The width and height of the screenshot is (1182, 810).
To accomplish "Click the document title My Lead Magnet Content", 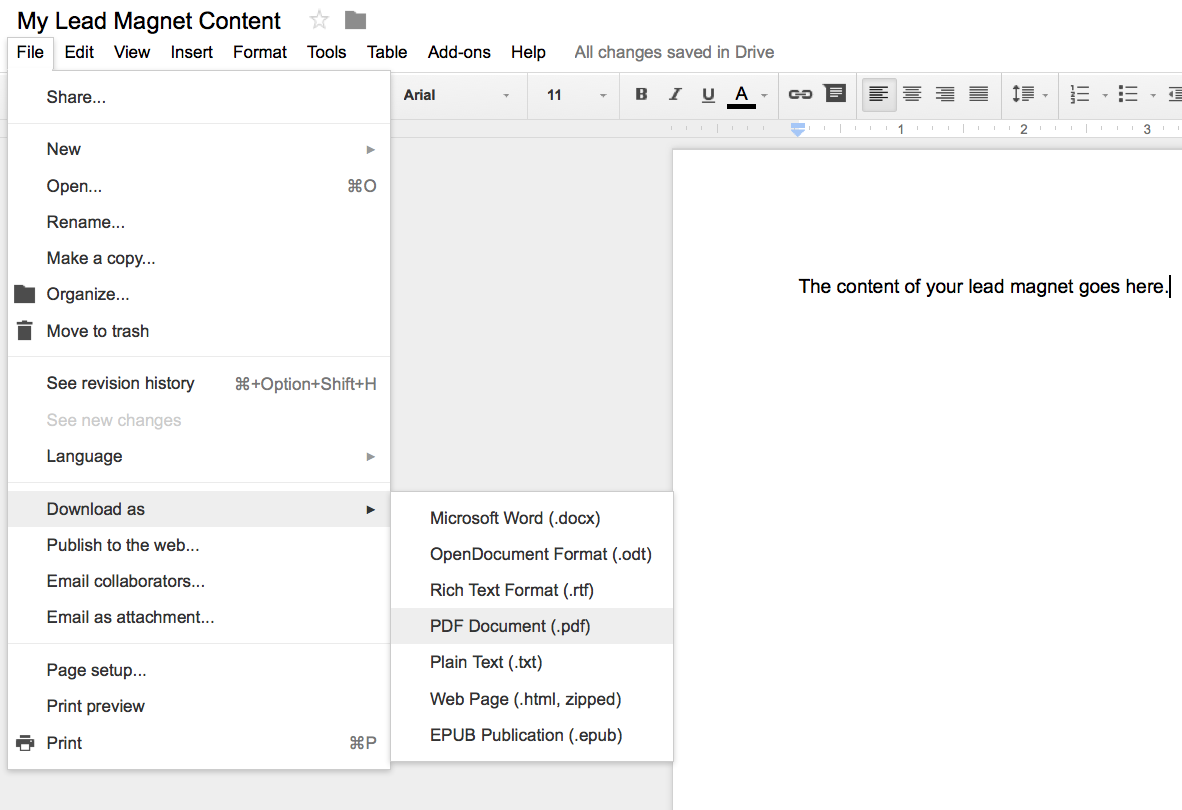I will (x=149, y=21).
